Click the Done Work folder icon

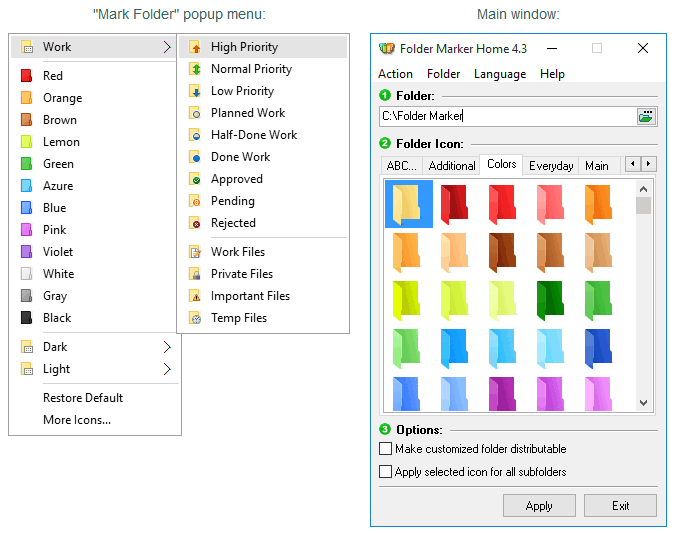click(x=195, y=157)
